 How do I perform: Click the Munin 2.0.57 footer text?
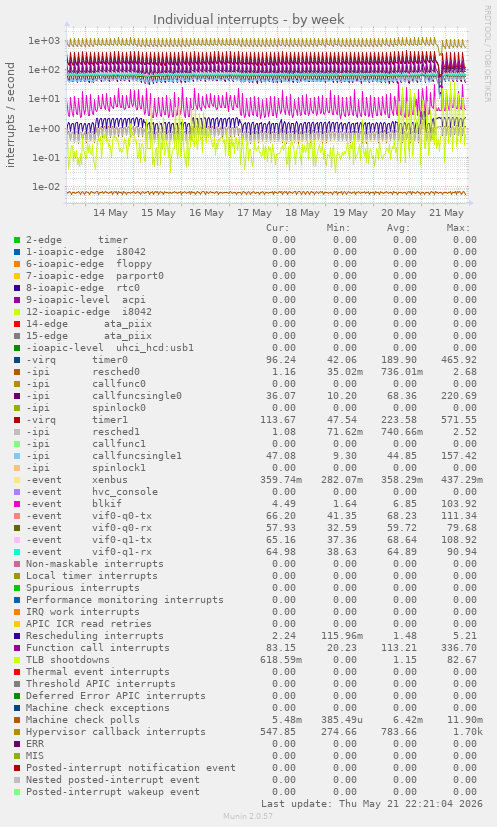248,816
